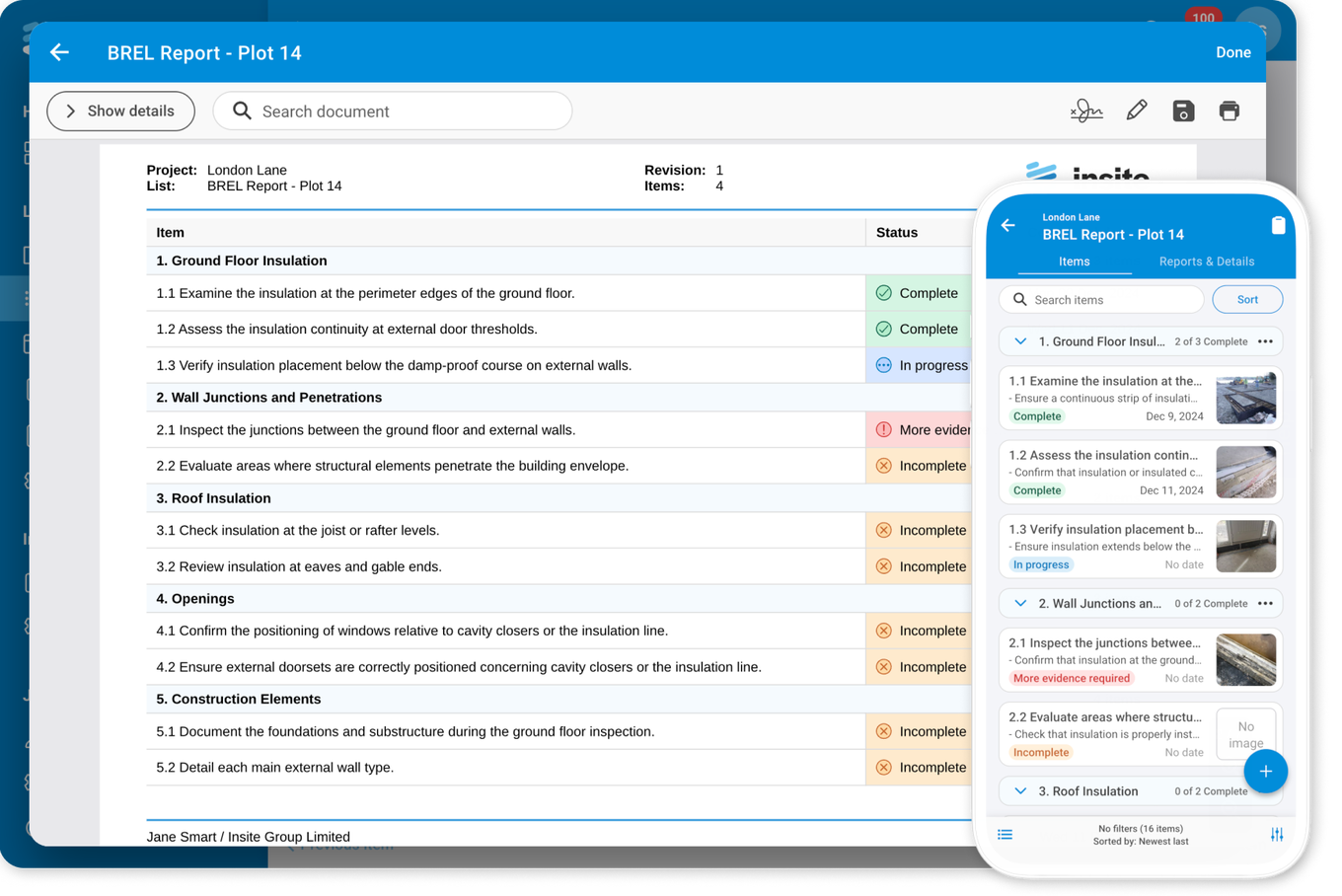Click the filter settings icon at bottom right
1342x896 pixels.
click(1276, 834)
